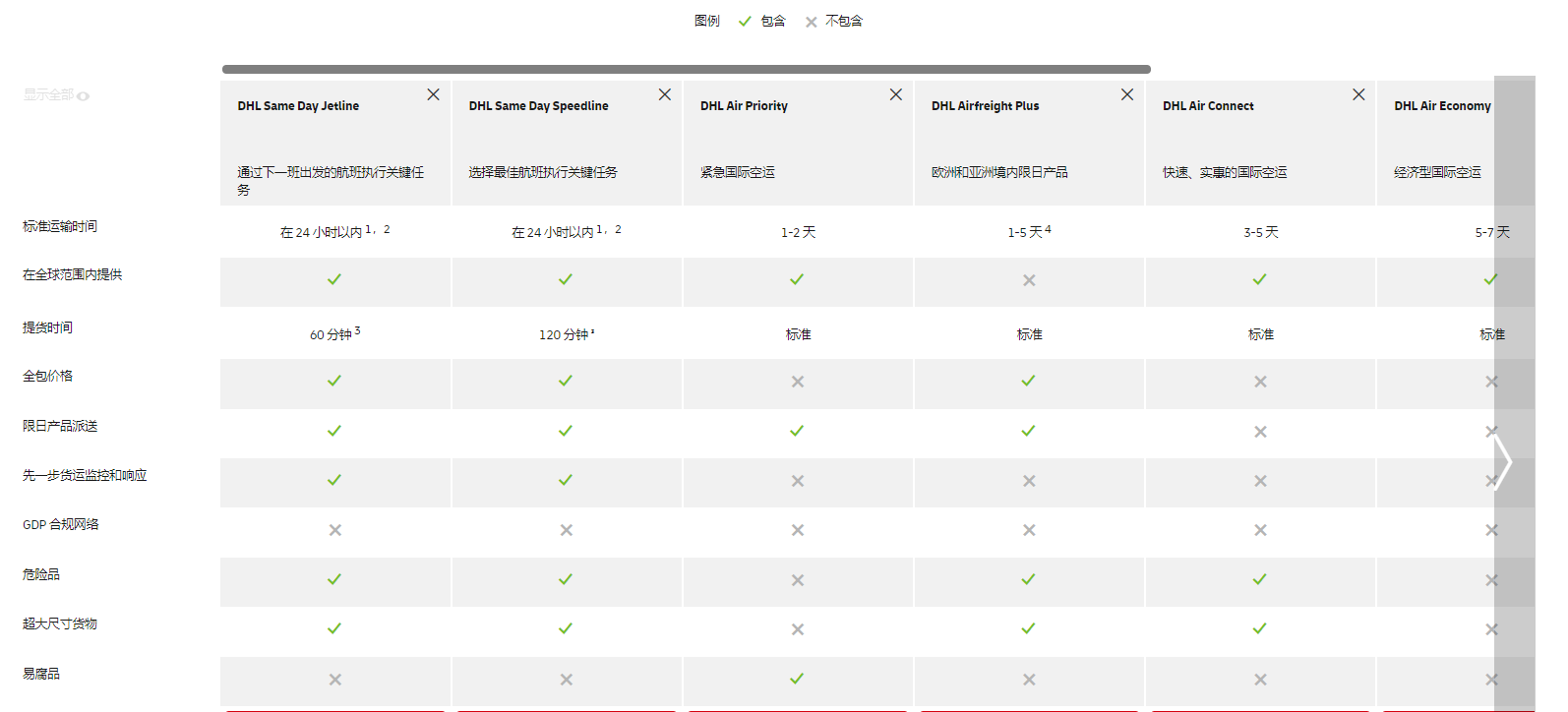The width and height of the screenshot is (1568, 712).
Task: Click the 3-5 天 transit time cell
Action: coord(1261,232)
